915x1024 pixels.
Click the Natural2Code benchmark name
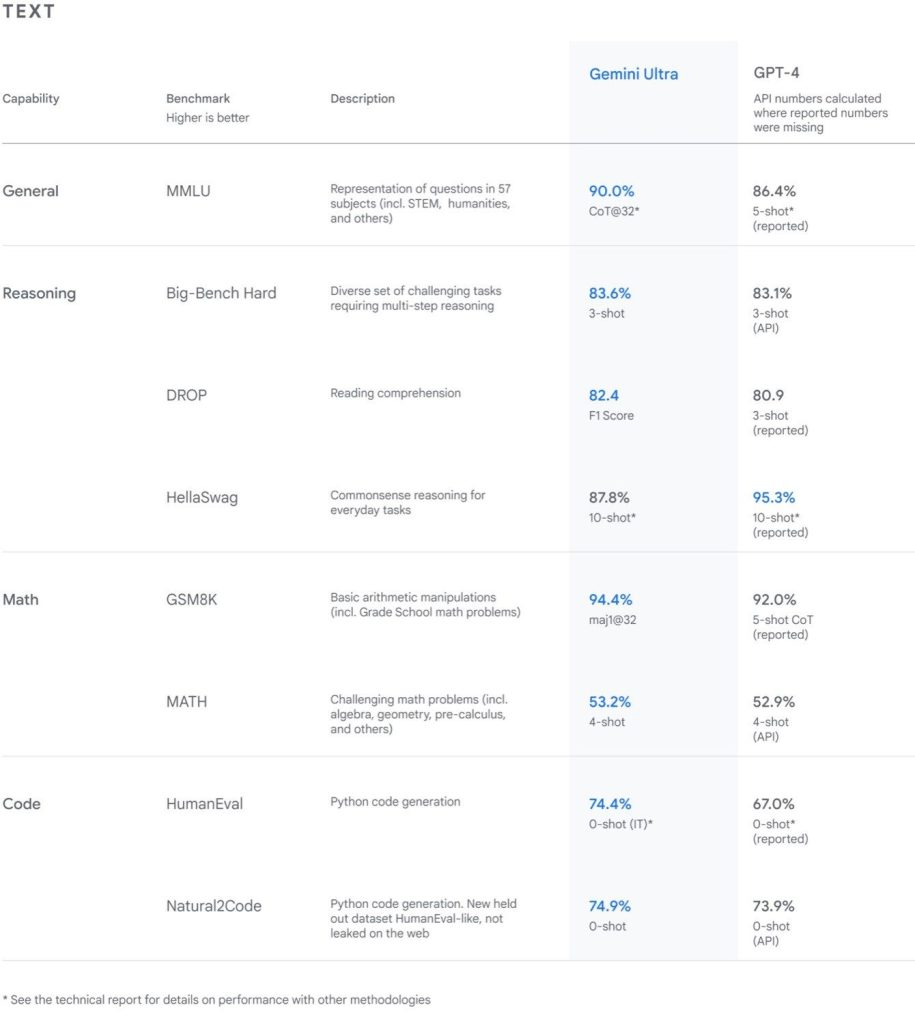click(213, 906)
